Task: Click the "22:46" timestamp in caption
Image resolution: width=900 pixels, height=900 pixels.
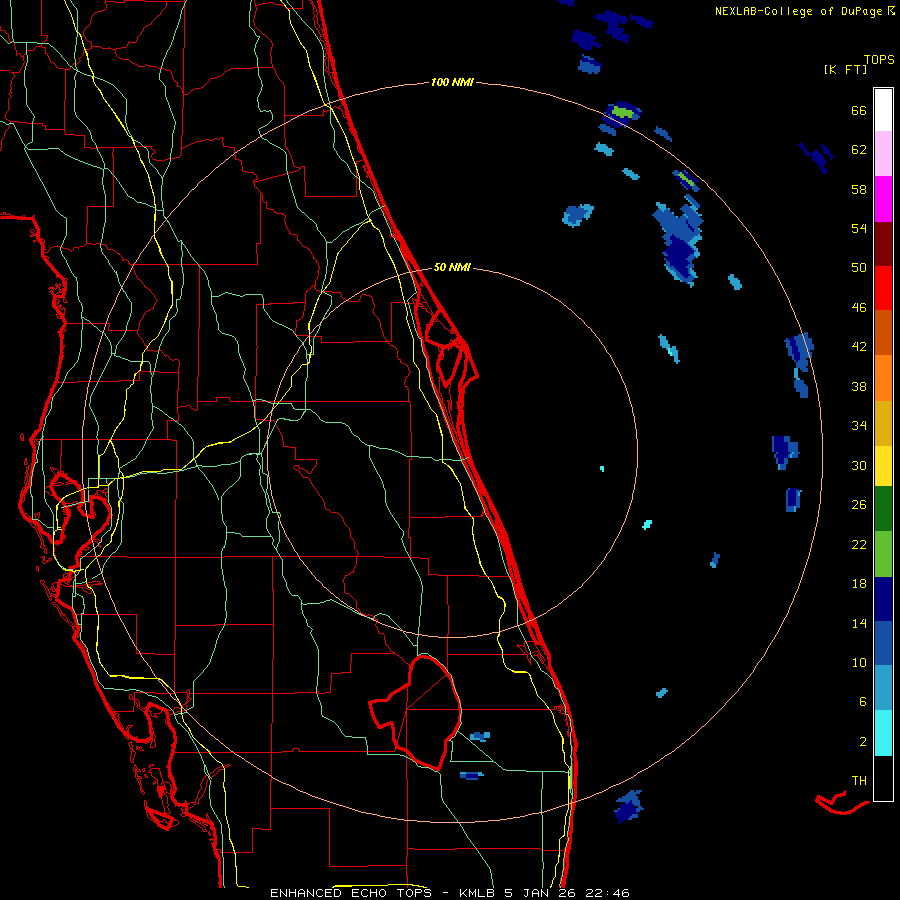Action: (607, 893)
